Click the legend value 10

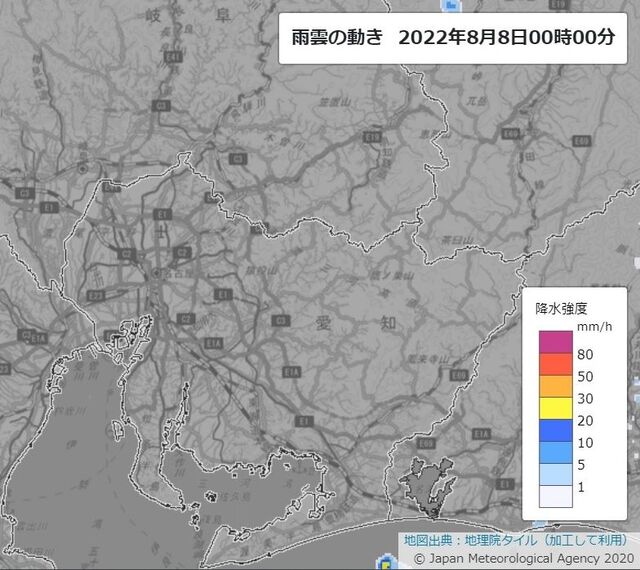pyautogui.click(x=585, y=443)
